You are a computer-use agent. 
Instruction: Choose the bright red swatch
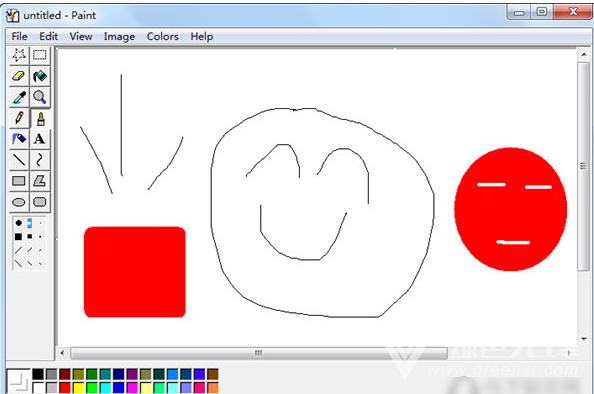[x=65, y=388]
